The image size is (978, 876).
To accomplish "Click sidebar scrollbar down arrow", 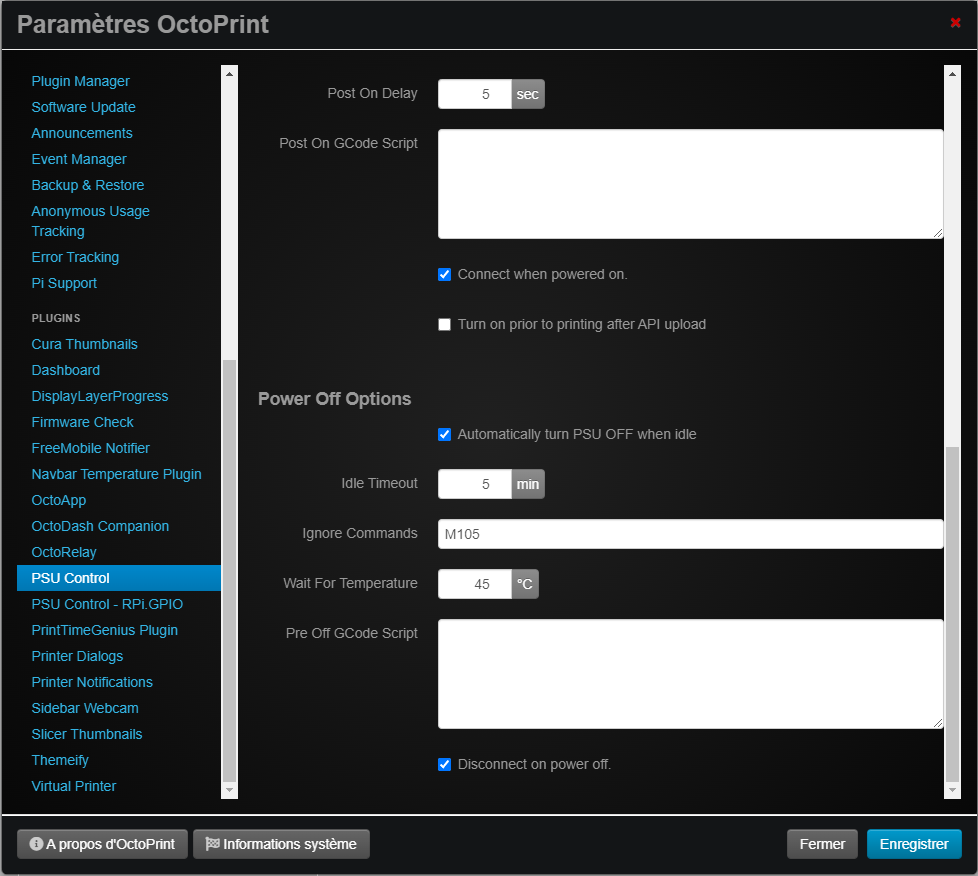I will coord(230,790).
